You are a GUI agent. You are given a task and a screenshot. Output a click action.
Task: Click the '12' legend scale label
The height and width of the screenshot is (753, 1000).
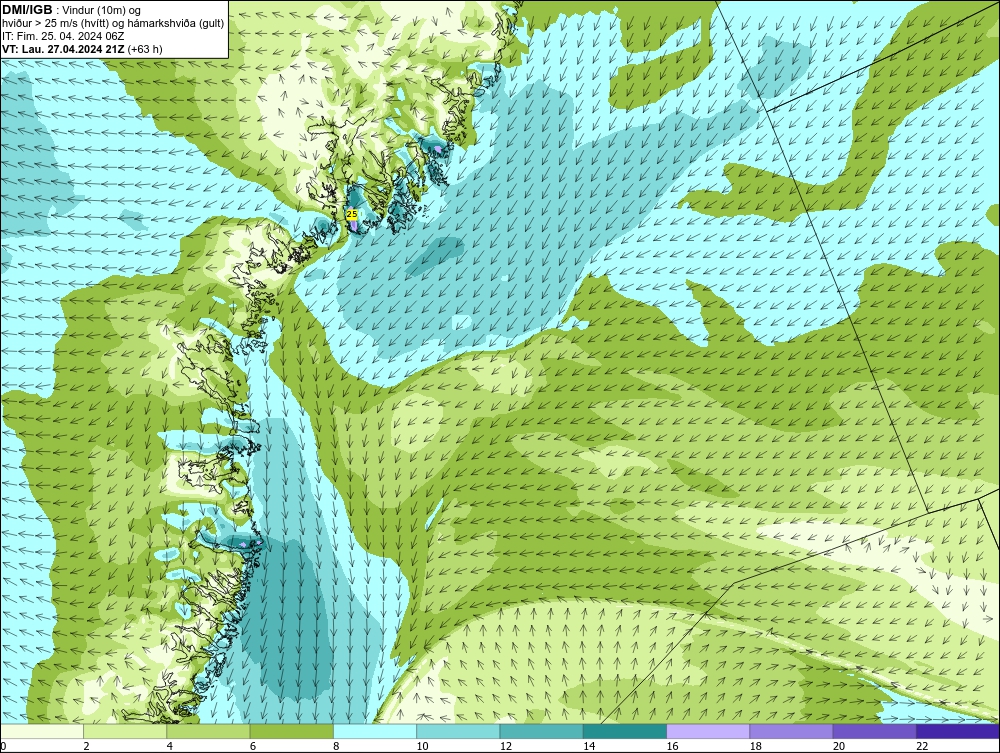click(506, 747)
